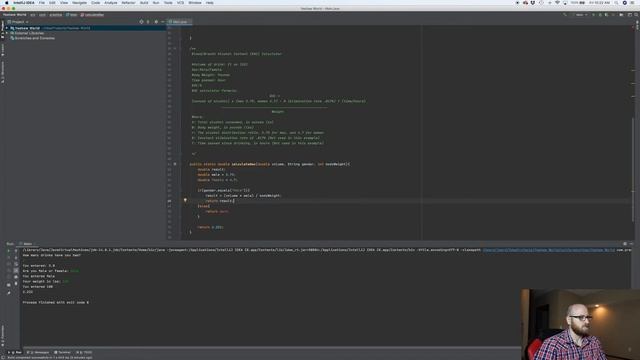Click the green Run button in top toolbar

[x=593, y=15]
